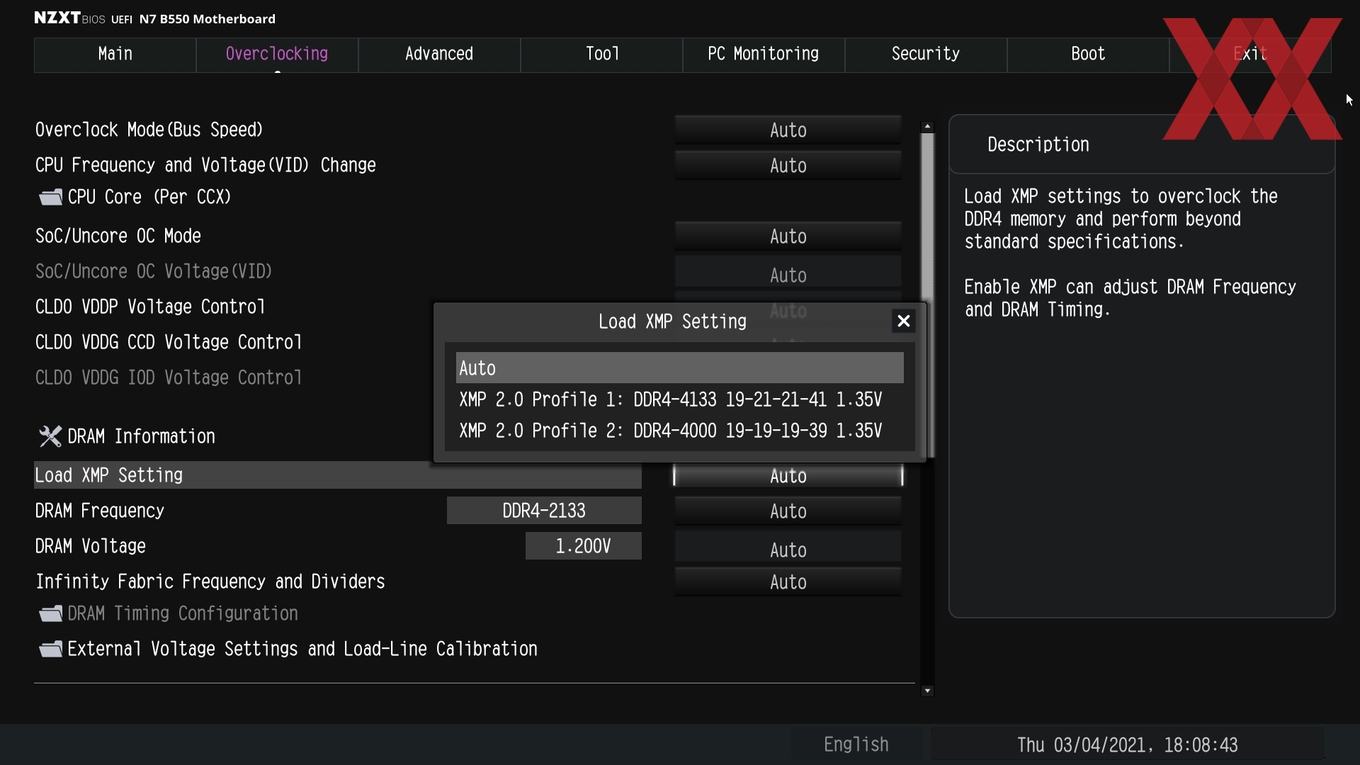Open Overclock Mode(Bus Speed) Auto dropdown
This screenshot has width=1360, height=765.
[788, 130]
